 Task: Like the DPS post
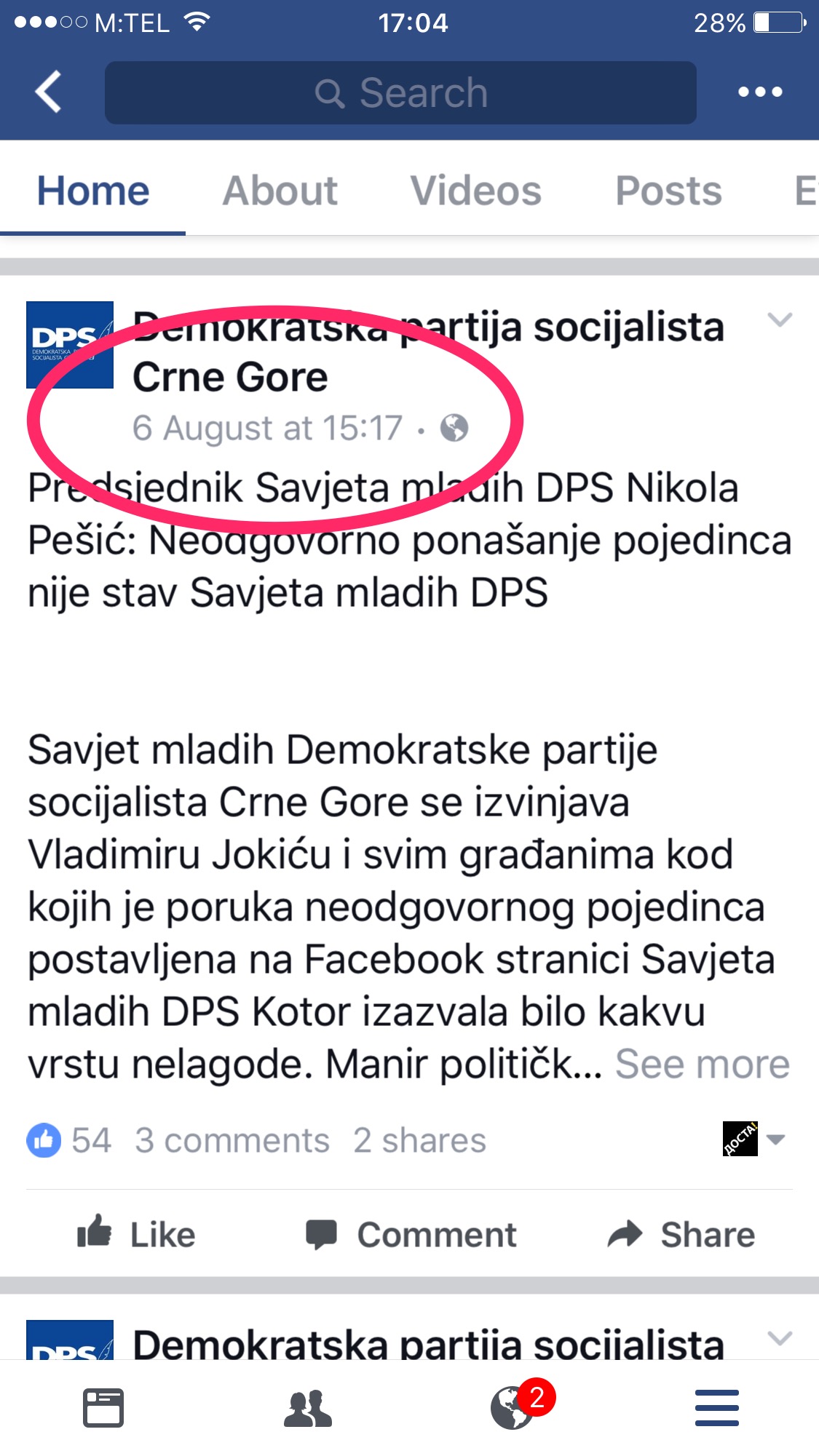[137, 1234]
